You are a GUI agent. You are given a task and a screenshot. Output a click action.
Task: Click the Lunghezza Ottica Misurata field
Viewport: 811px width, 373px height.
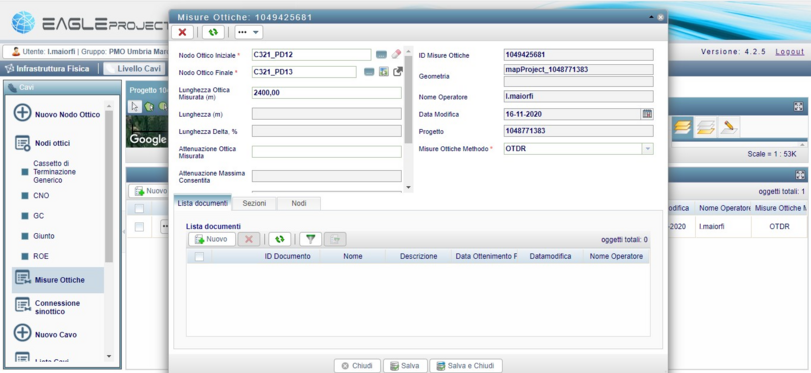[326, 93]
